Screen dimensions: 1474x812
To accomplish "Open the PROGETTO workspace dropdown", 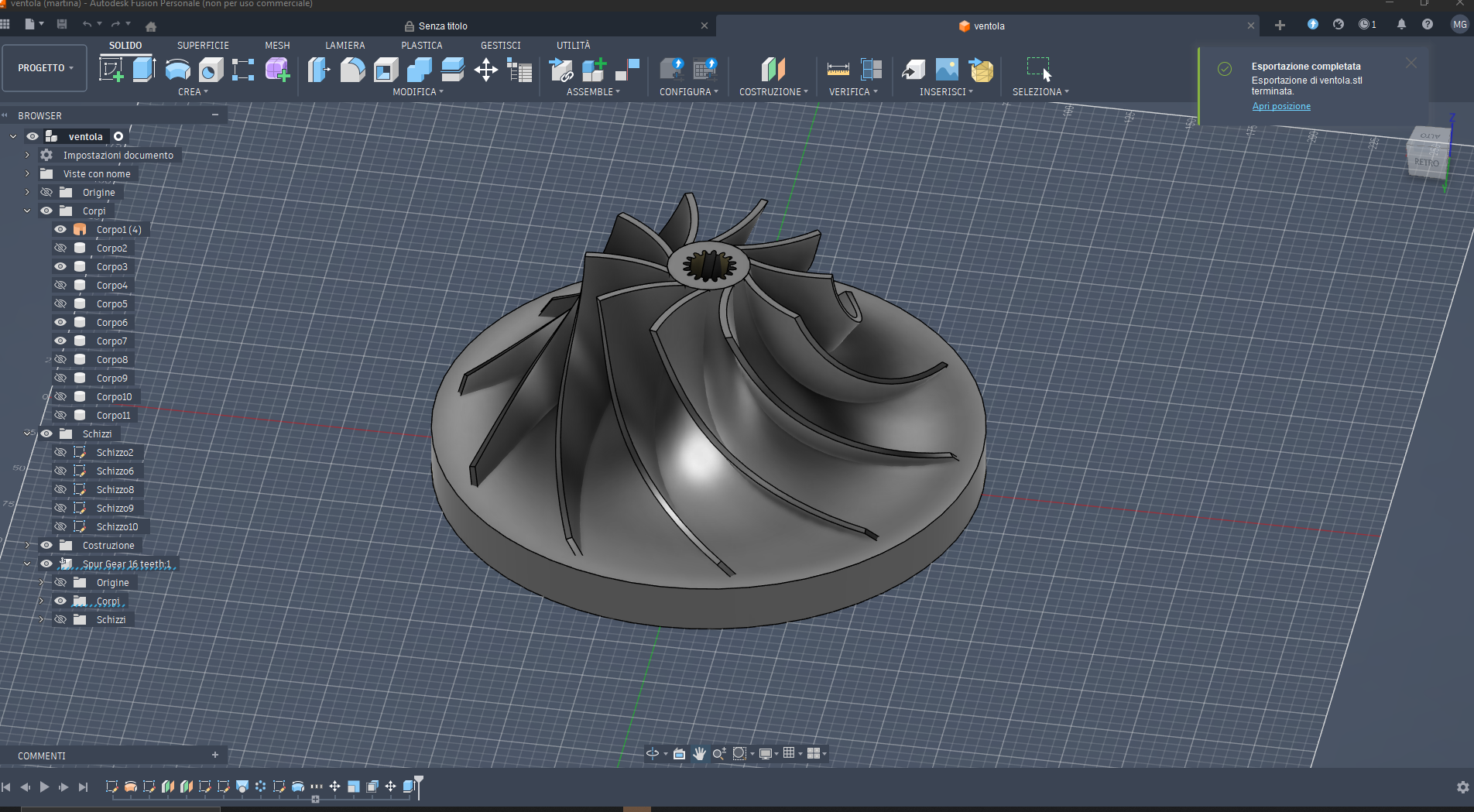I will coord(45,68).
